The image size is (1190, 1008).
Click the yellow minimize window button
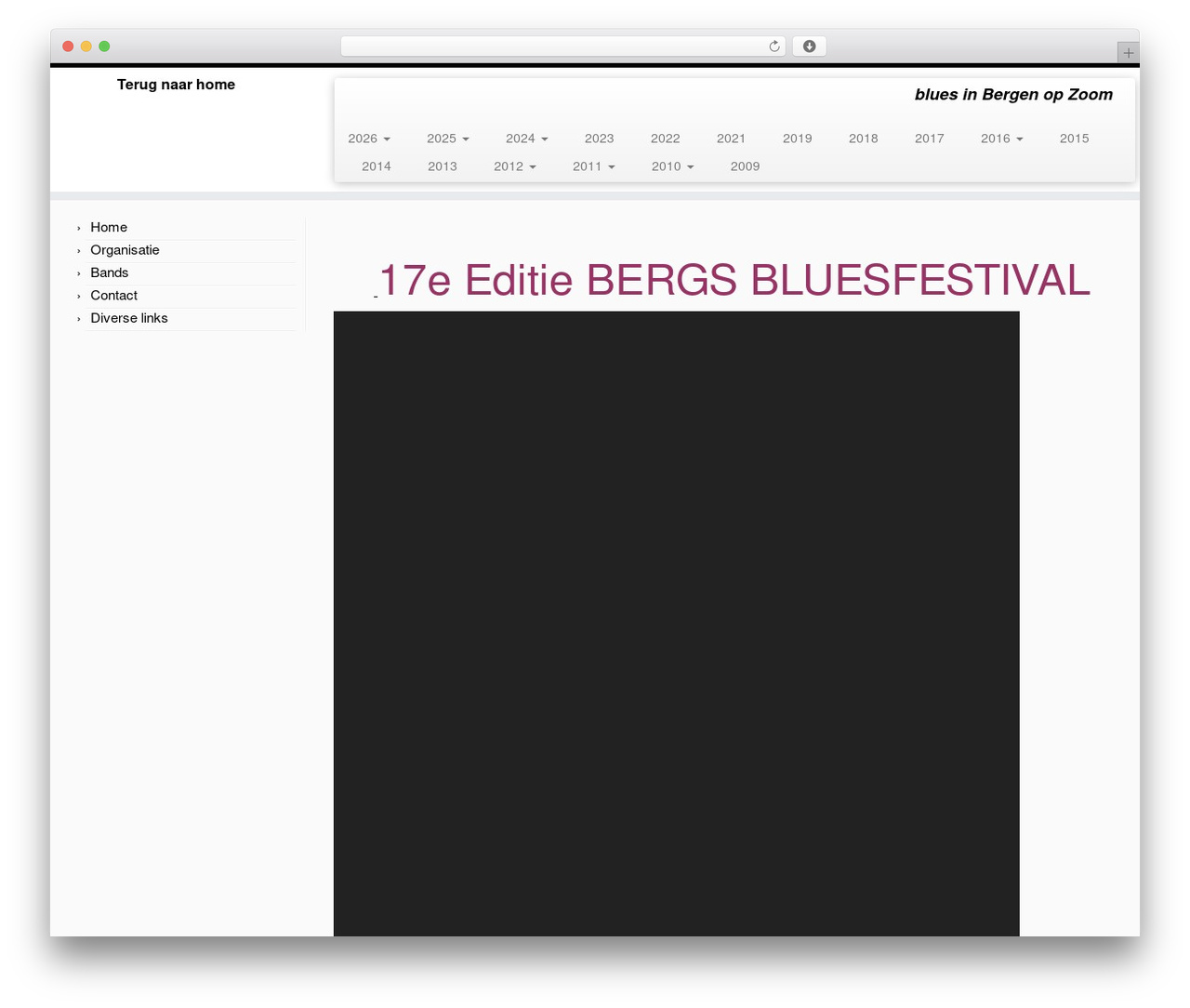[86, 46]
